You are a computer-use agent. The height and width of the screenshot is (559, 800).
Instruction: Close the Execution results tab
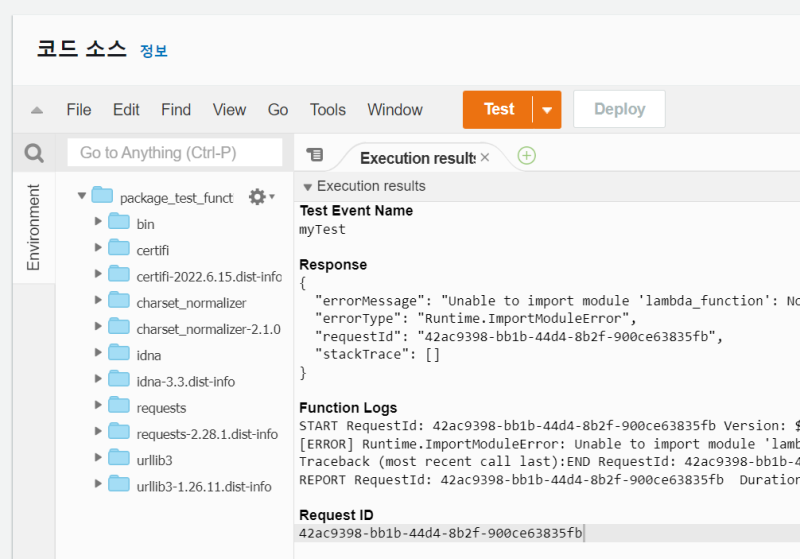click(x=485, y=157)
